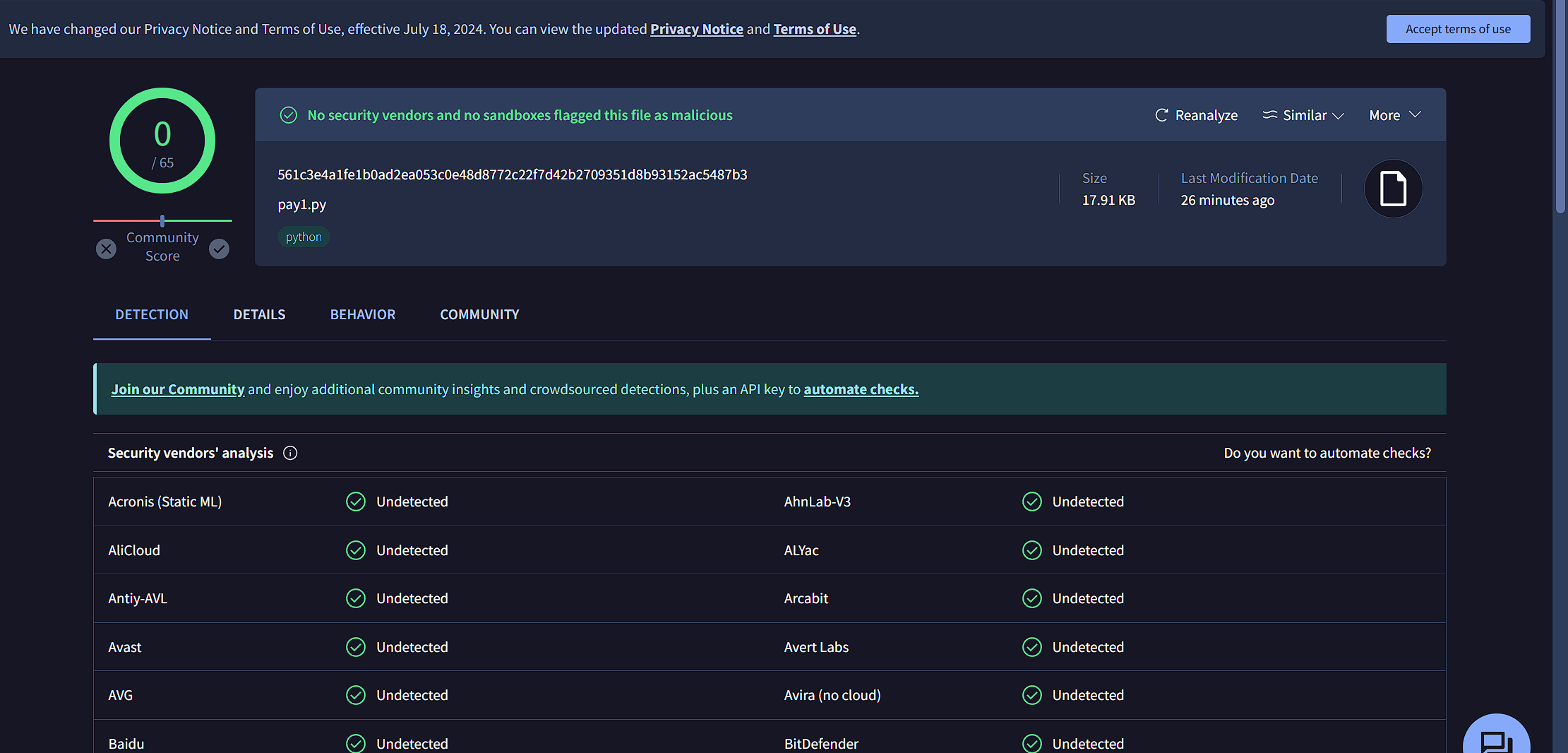Open the BEHAVIOR tab
This screenshot has width=1568, height=753.
(x=363, y=314)
